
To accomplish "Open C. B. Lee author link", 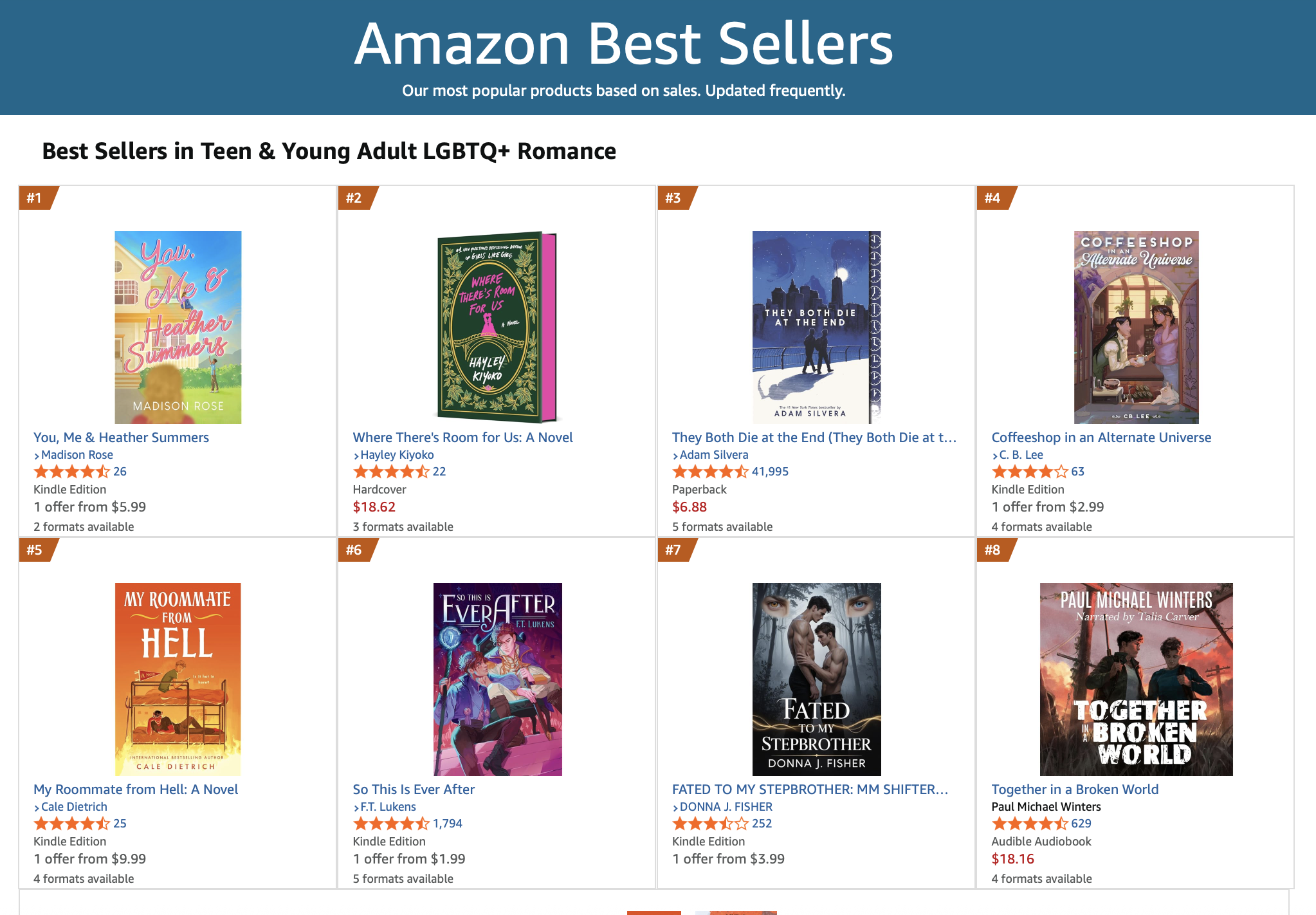I will (x=1021, y=455).
